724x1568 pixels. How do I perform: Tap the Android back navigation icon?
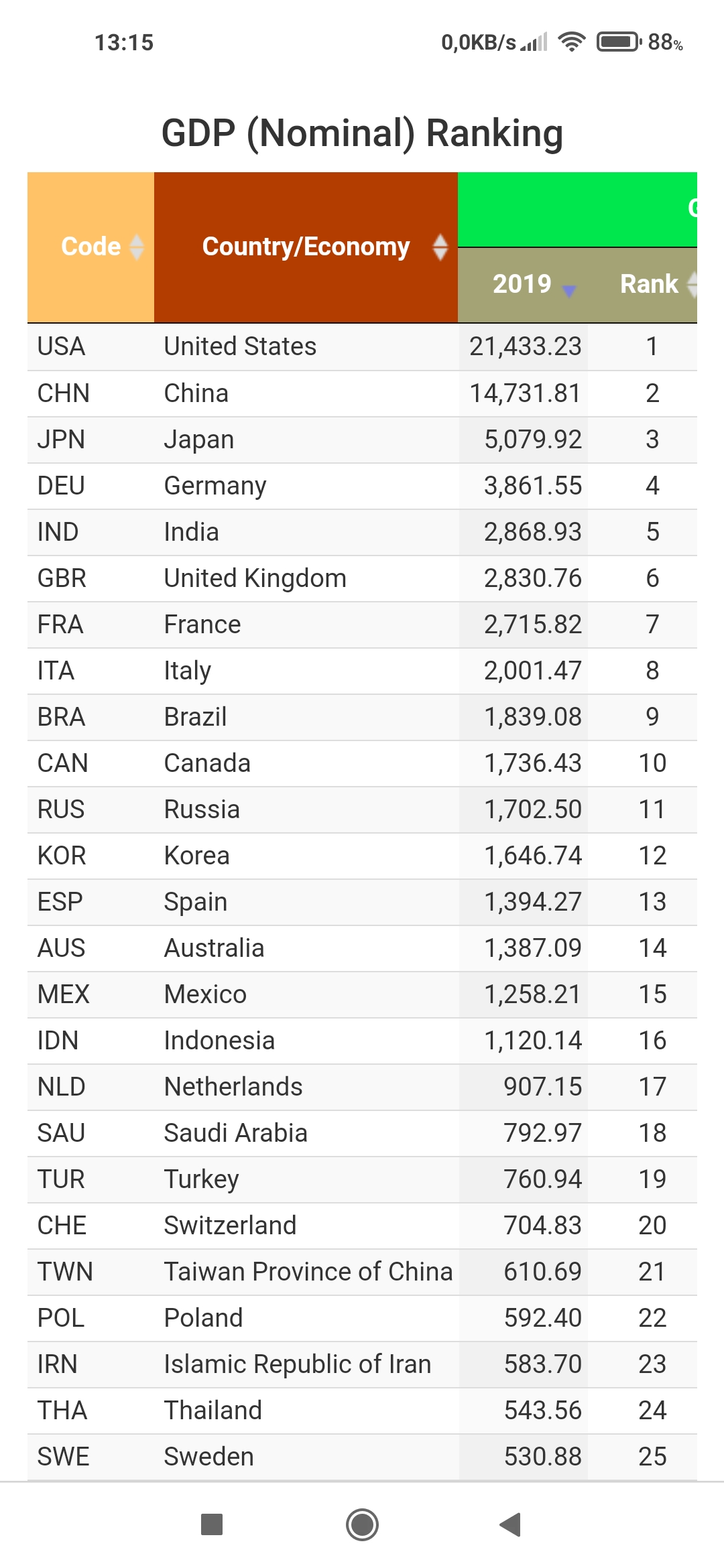pos(511,1524)
